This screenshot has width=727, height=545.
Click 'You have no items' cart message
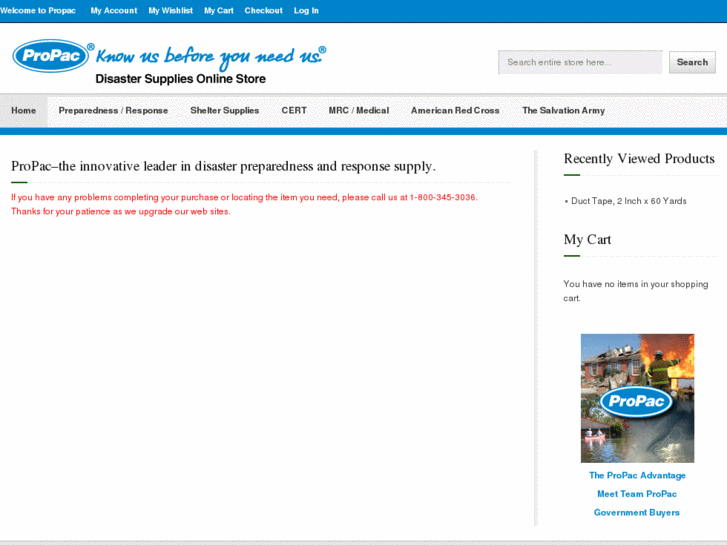636,291
